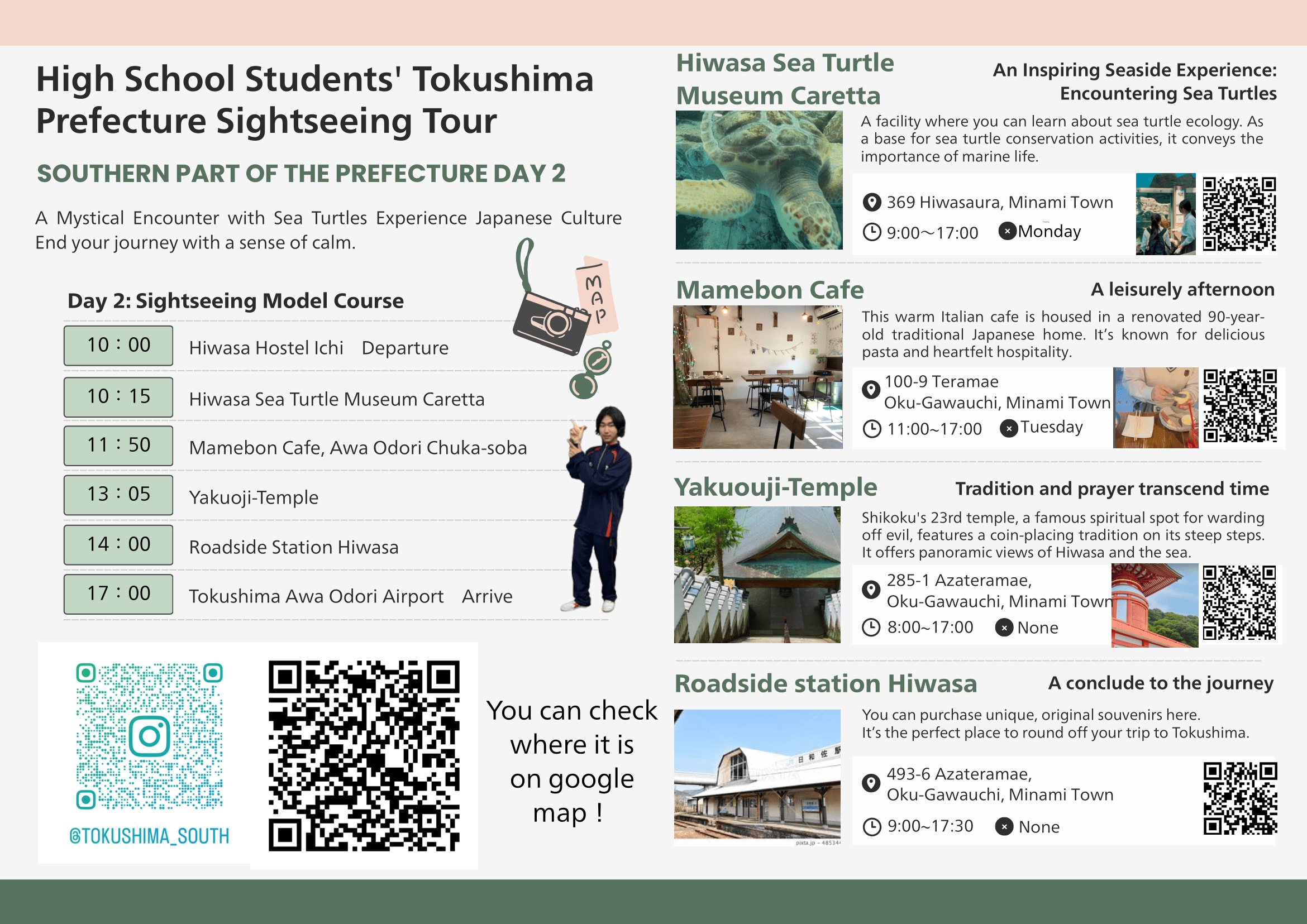Click the Roadside station building photo

coord(757,775)
